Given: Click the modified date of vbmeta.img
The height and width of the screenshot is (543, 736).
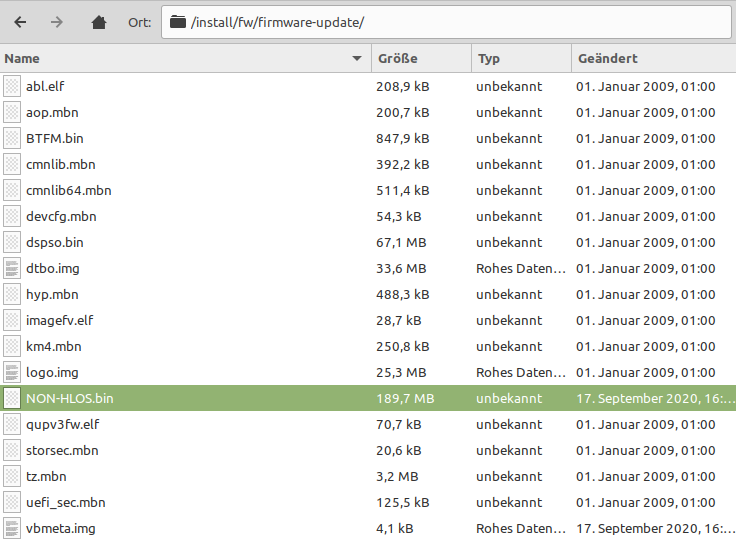Looking at the screenshot, I should 656,528.
